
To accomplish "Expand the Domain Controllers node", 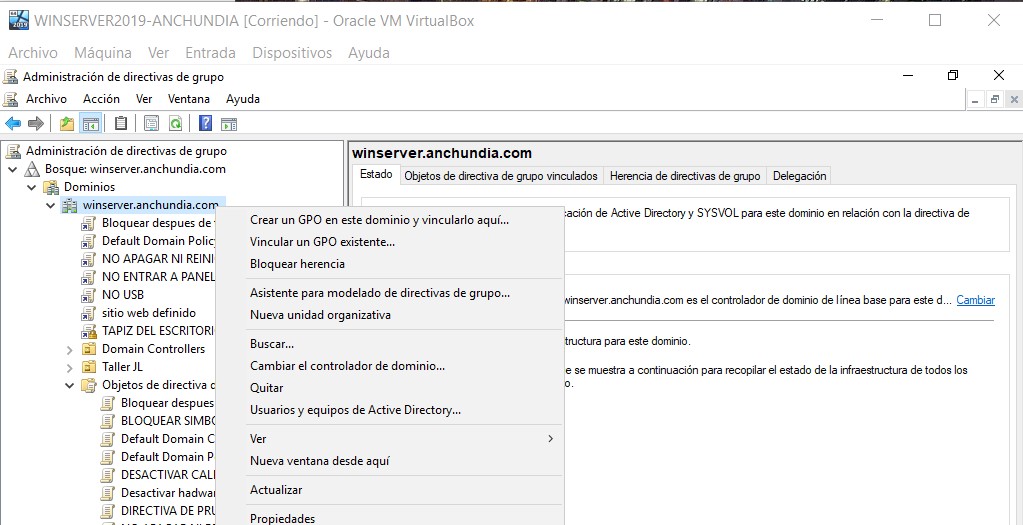I will tap(70, 350).
